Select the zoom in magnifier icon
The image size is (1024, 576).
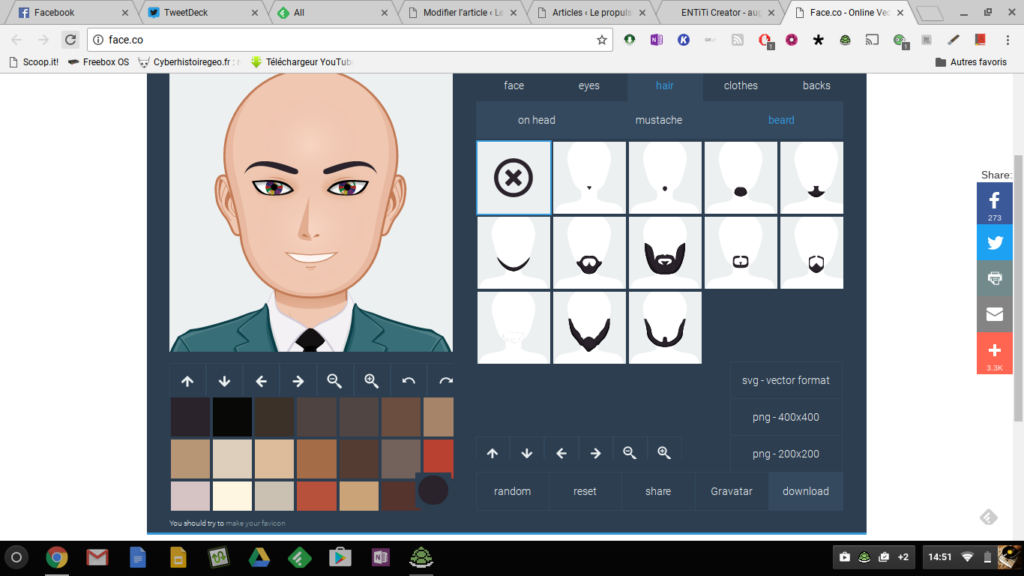pos(371,380)
